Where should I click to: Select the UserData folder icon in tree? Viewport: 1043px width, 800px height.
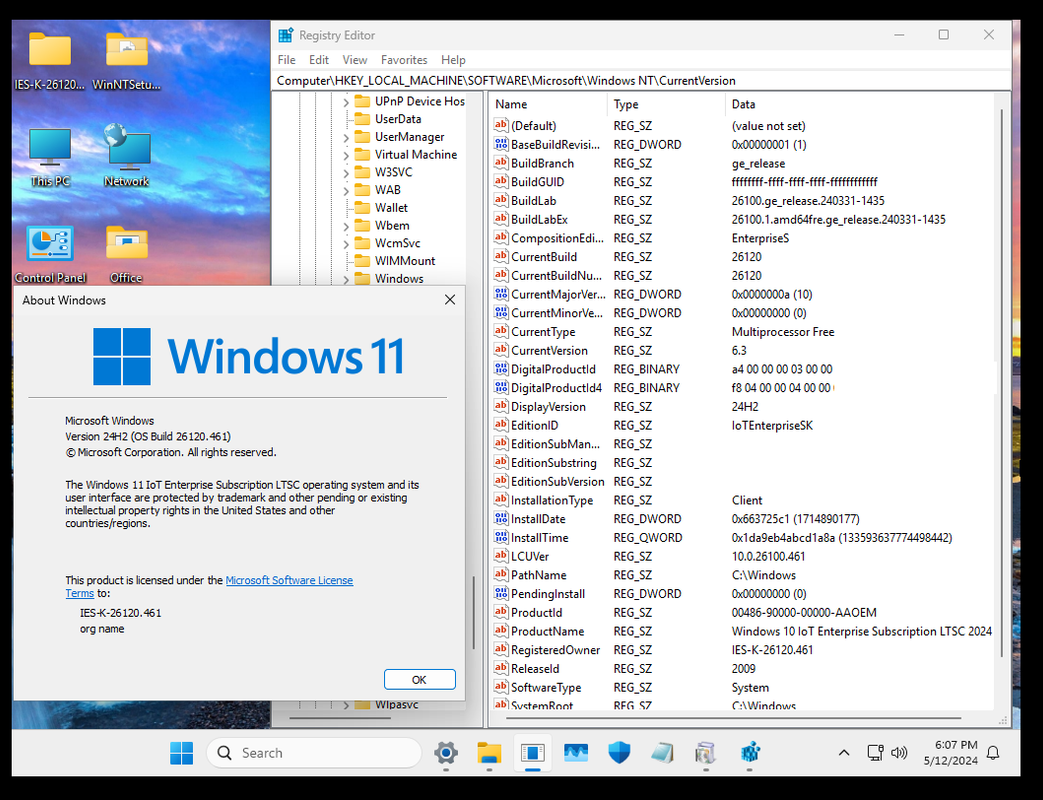click(x=363, y=119)
